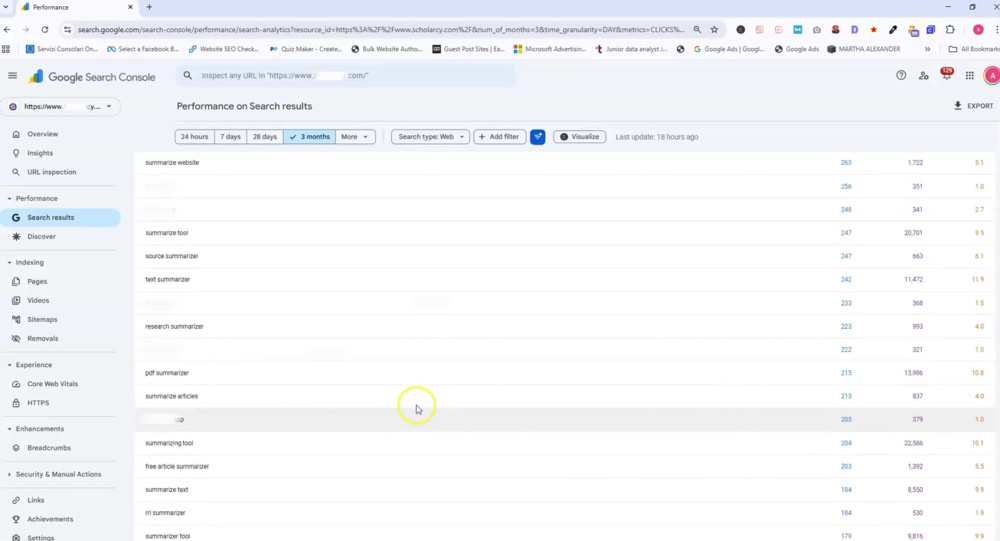Click the Links icon in sidebar
The width and height of the screenshot is (1000, 541).
[x=16, y=500]
